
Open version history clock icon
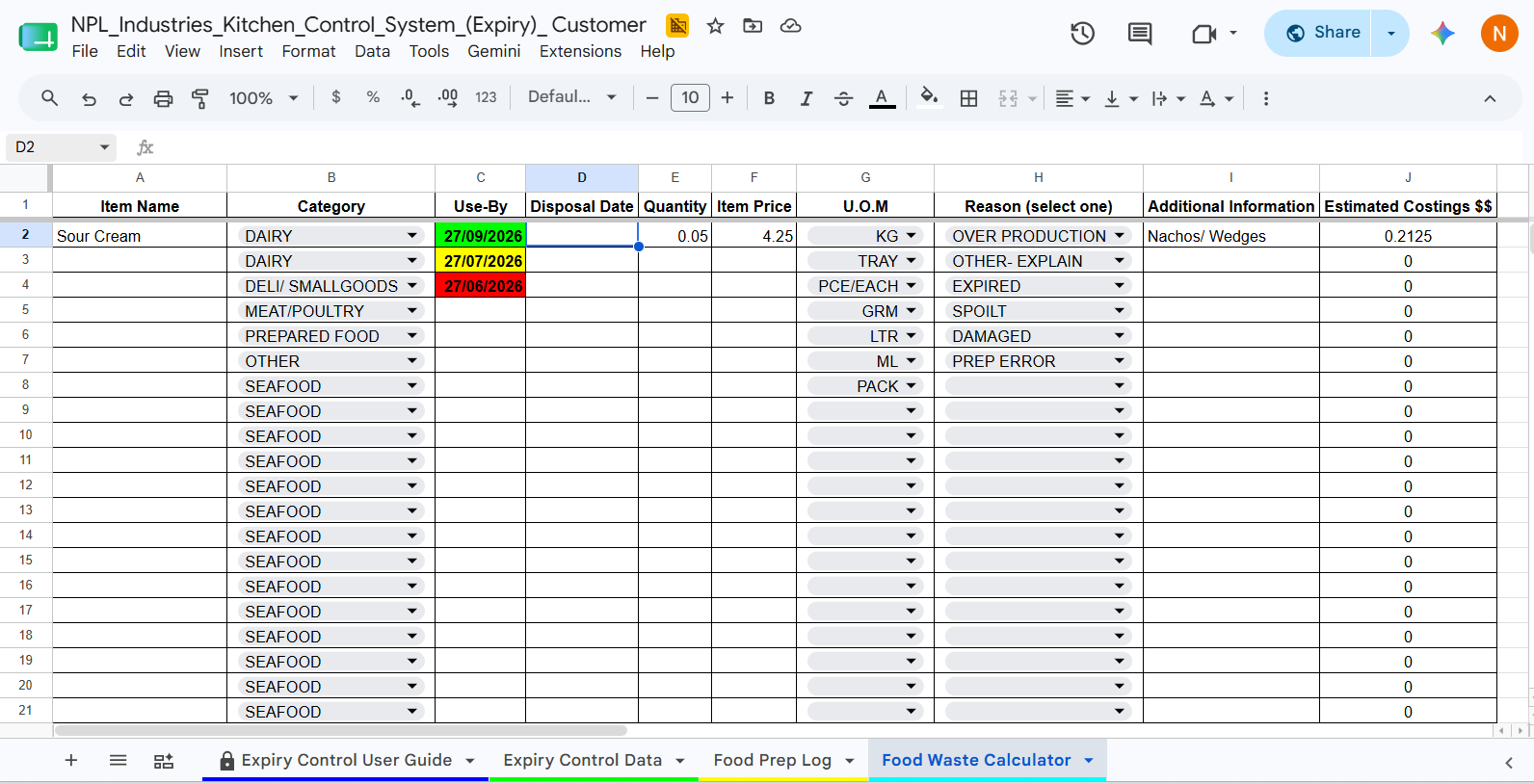[x=1082, y=34]
